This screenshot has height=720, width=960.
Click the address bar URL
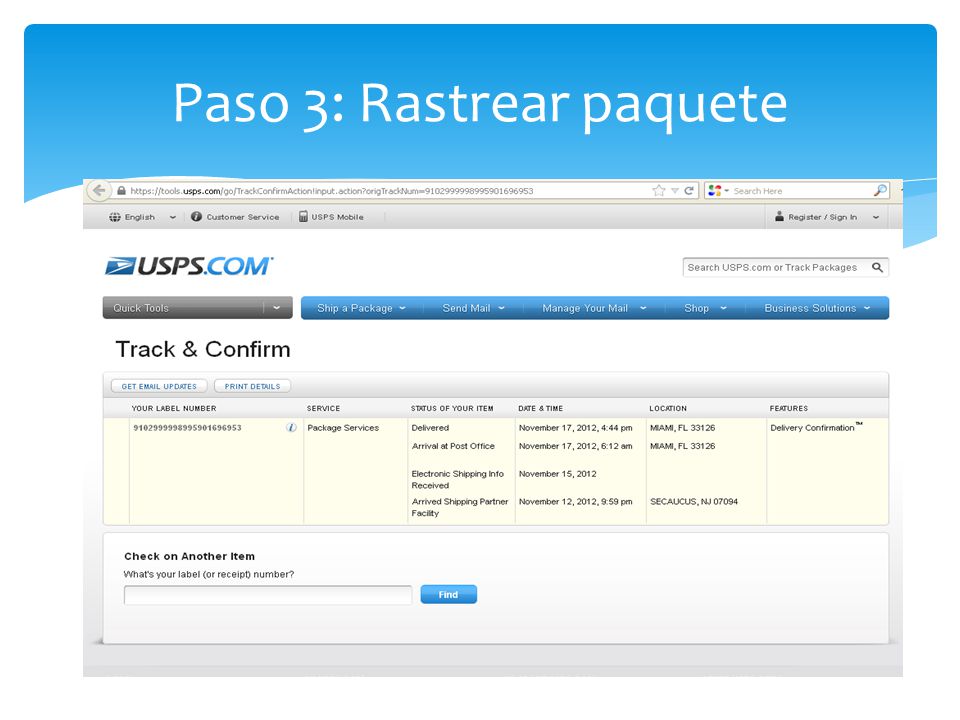click(x=331, y=191)
